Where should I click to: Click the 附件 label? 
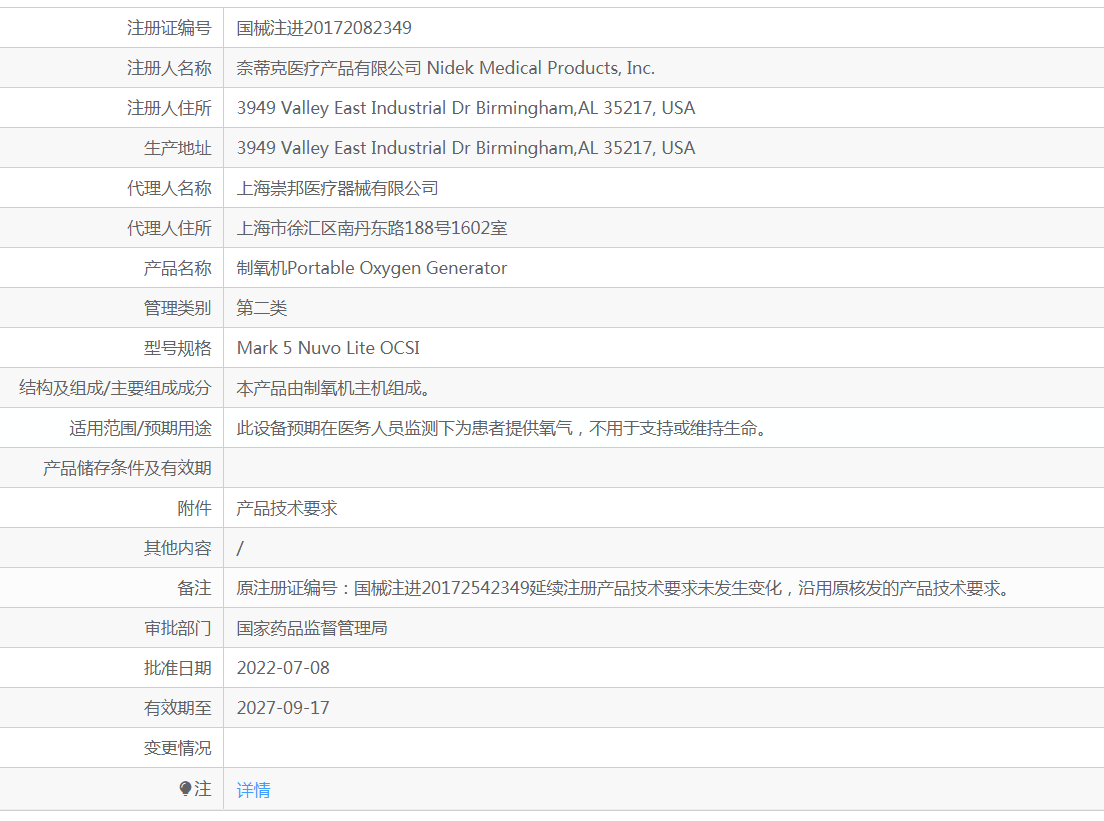tap(194, 508)
